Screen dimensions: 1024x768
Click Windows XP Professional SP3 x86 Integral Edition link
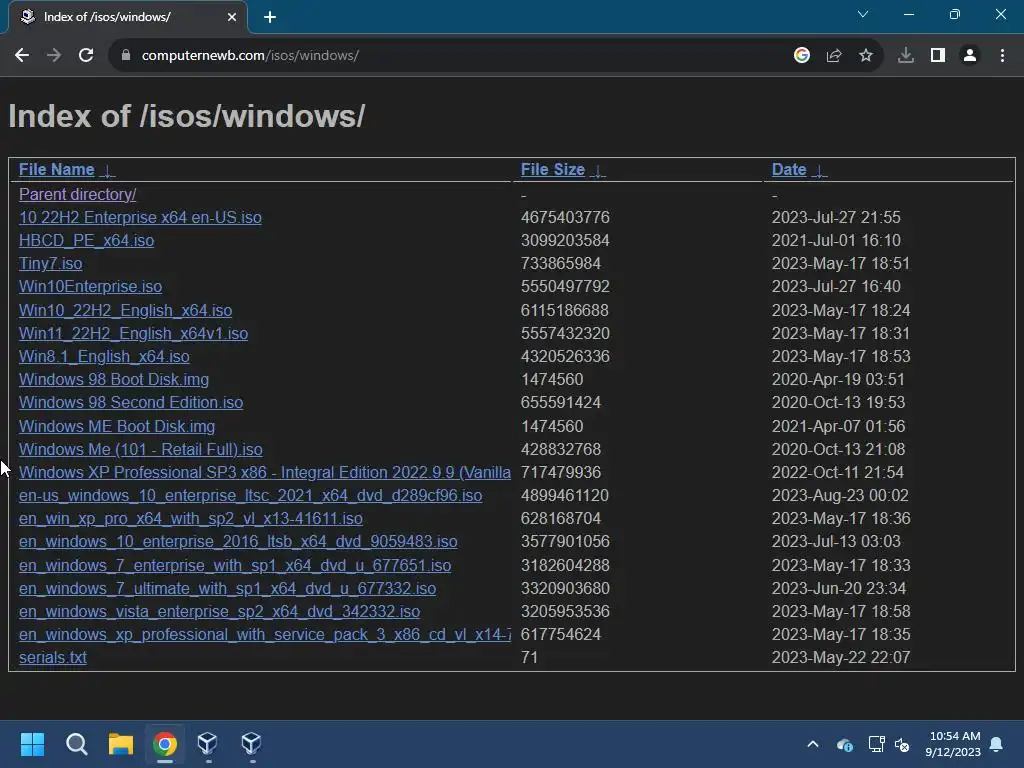click(x=265, y=472)
